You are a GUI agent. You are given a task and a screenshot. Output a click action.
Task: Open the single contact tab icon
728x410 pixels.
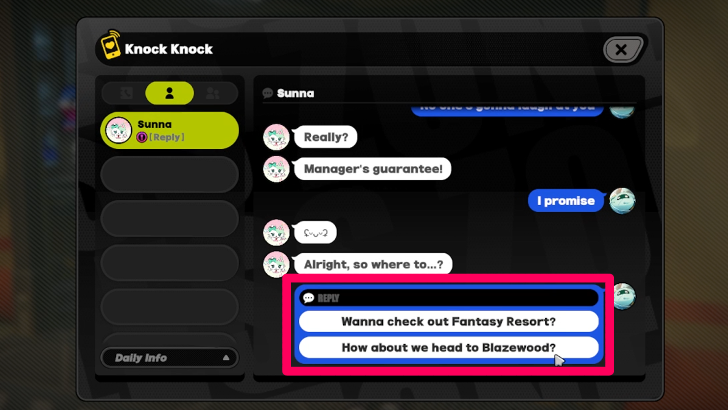click(x=169, y=93)
